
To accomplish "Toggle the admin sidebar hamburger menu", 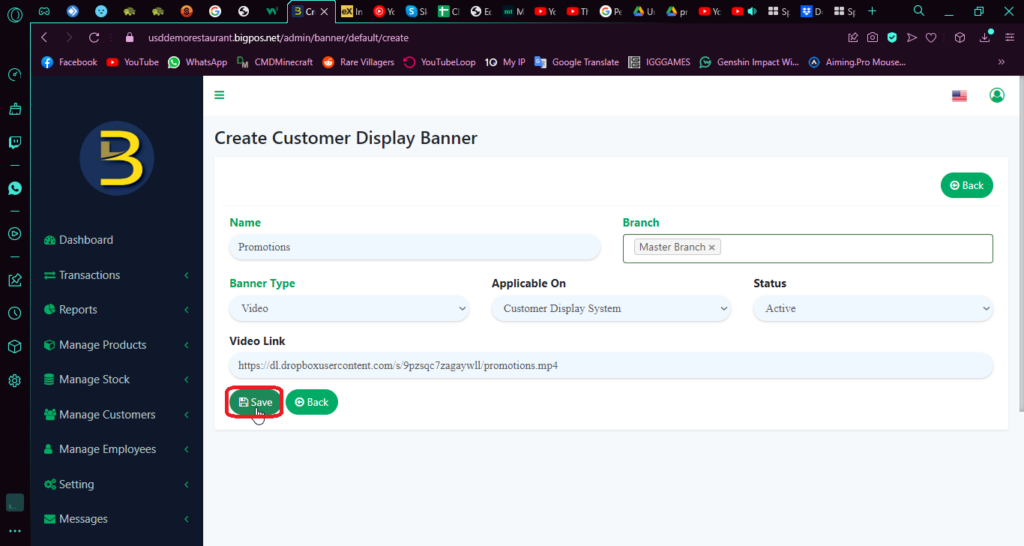I will tap(219, 95).
